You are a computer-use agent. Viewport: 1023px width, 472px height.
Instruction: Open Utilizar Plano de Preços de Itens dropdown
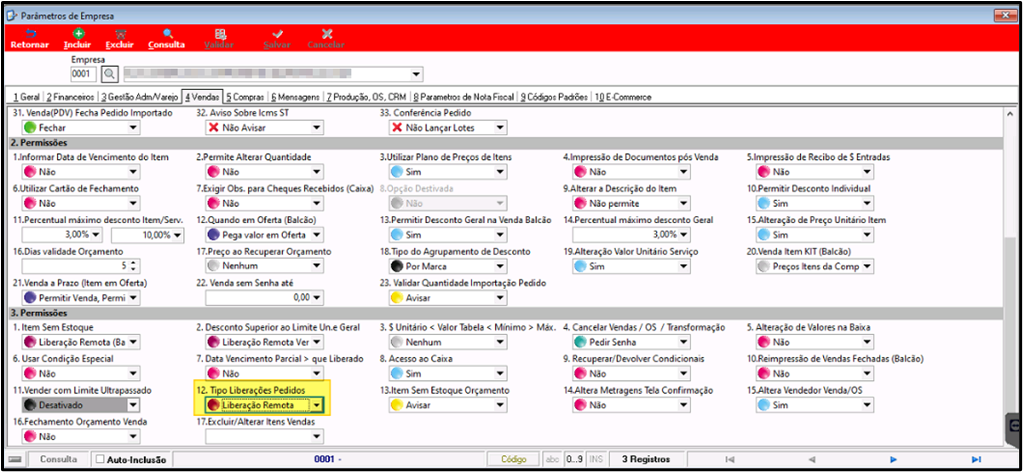(x=500, y=172)
